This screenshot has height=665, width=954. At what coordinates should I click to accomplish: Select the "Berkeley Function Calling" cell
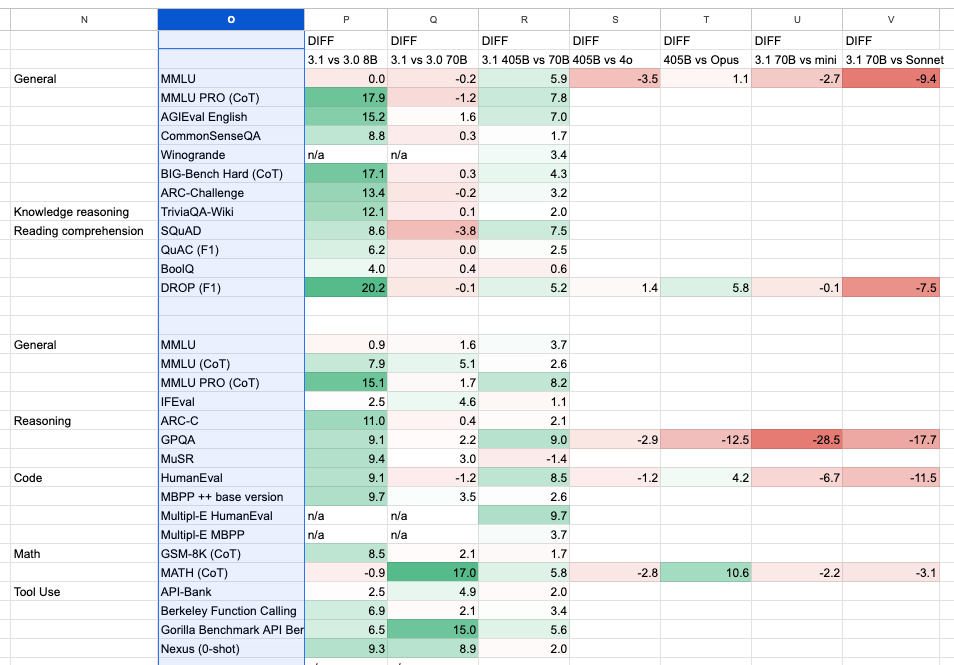point(231,611)
